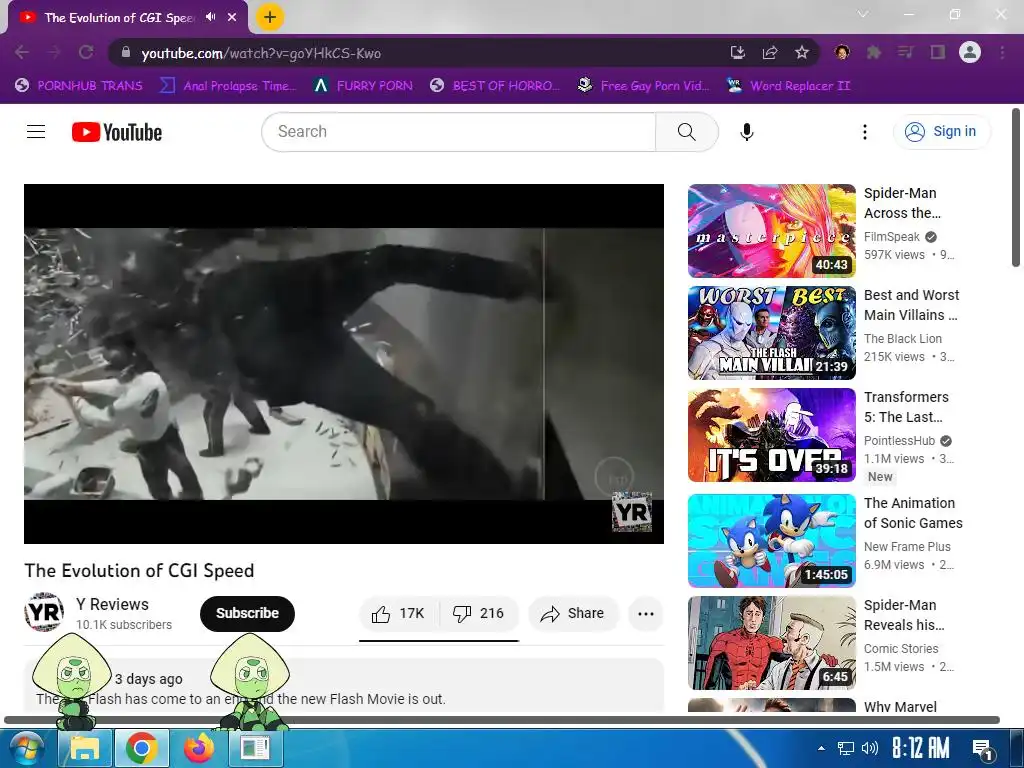The width and height of the screenshot is (1024, 768).
Task: Open Chrome profile avatar
Action: [970, 52]
